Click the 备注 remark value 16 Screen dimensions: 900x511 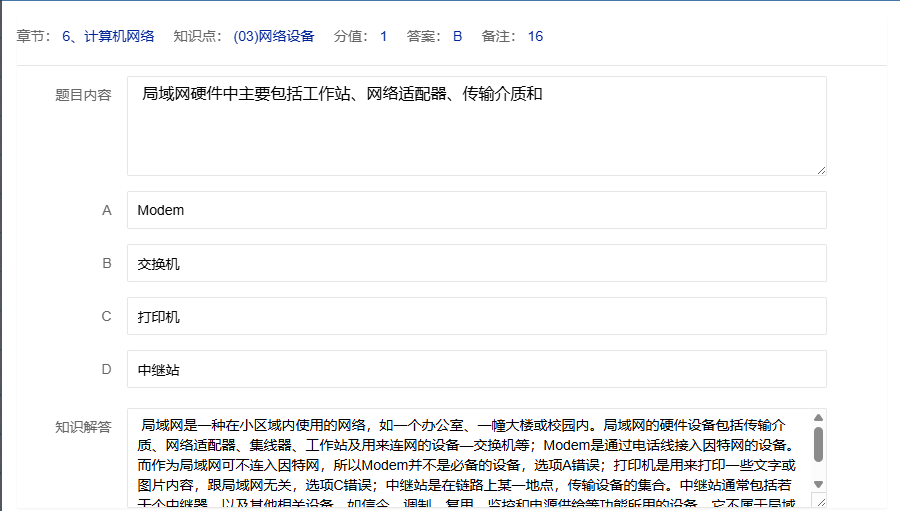point(535,36)
